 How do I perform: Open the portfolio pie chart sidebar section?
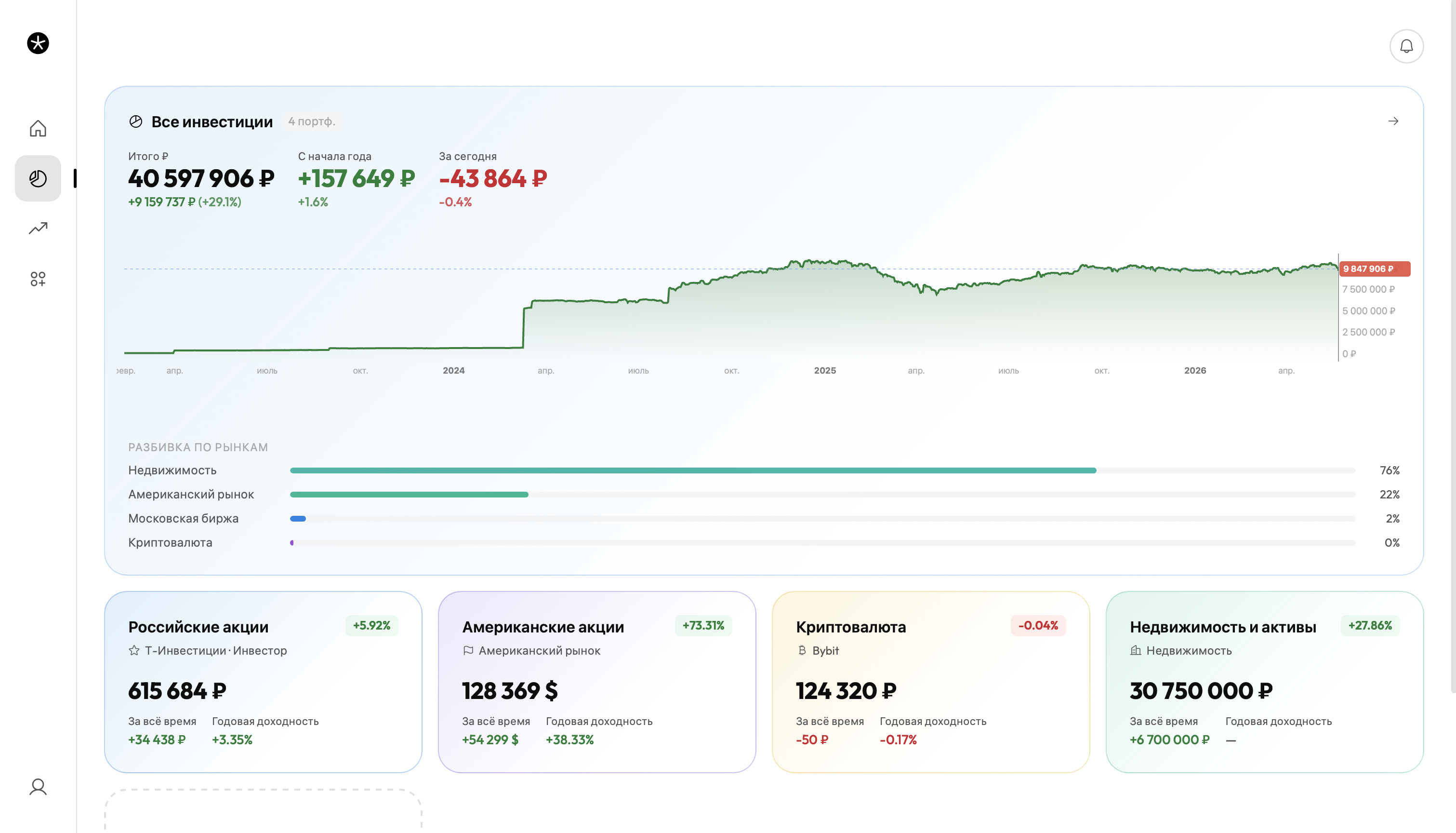click(38, 178)
